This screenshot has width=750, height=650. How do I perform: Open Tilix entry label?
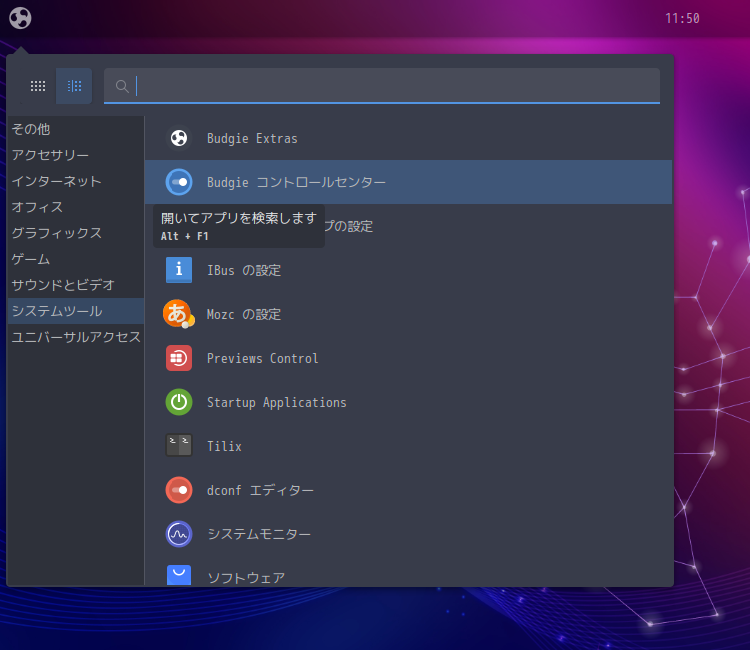tap(224, 446)
